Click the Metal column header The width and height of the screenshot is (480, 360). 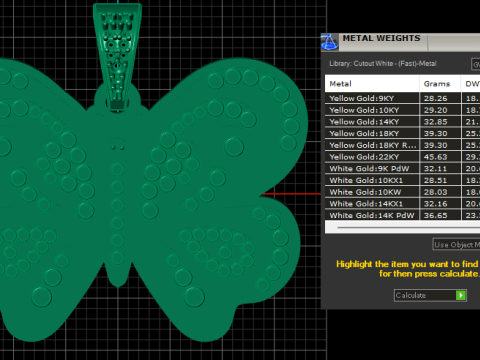372,84
